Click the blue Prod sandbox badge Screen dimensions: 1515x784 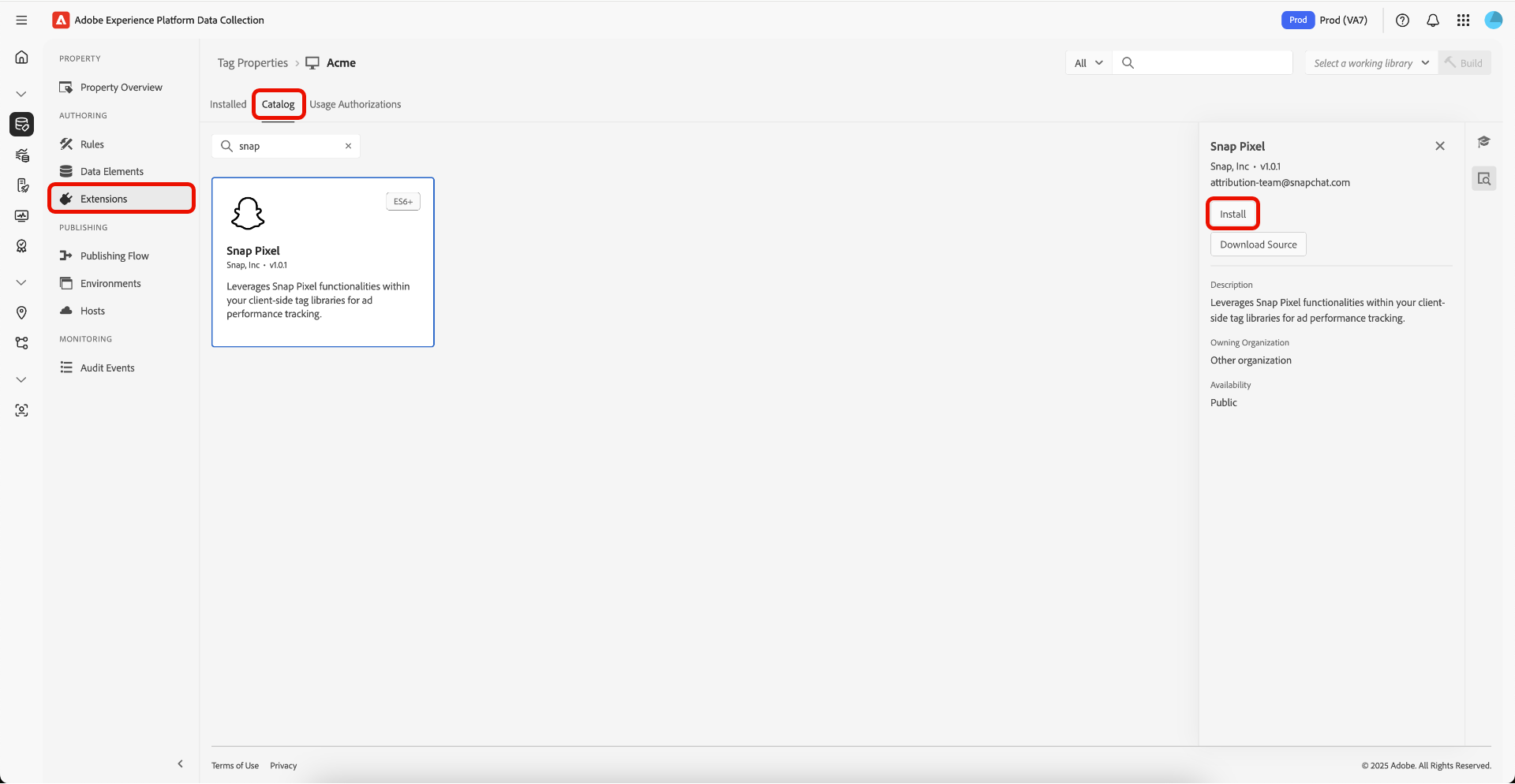tap(1298, 21)
